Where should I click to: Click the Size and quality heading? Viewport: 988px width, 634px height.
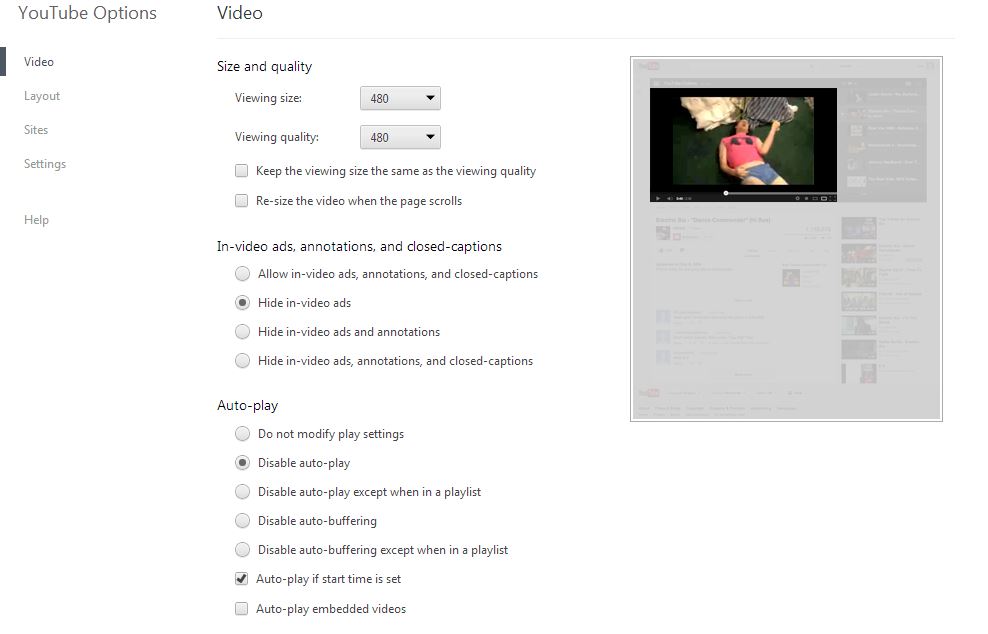coord(264,67)
